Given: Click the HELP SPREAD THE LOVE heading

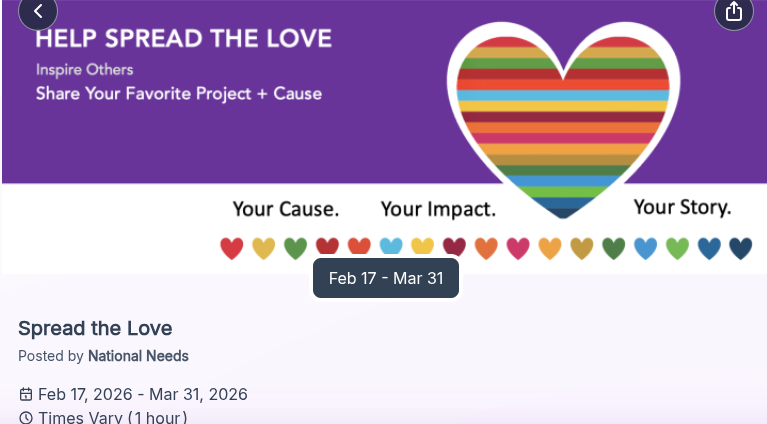Looking at the screenshot, I should click(x=184, y=40).
